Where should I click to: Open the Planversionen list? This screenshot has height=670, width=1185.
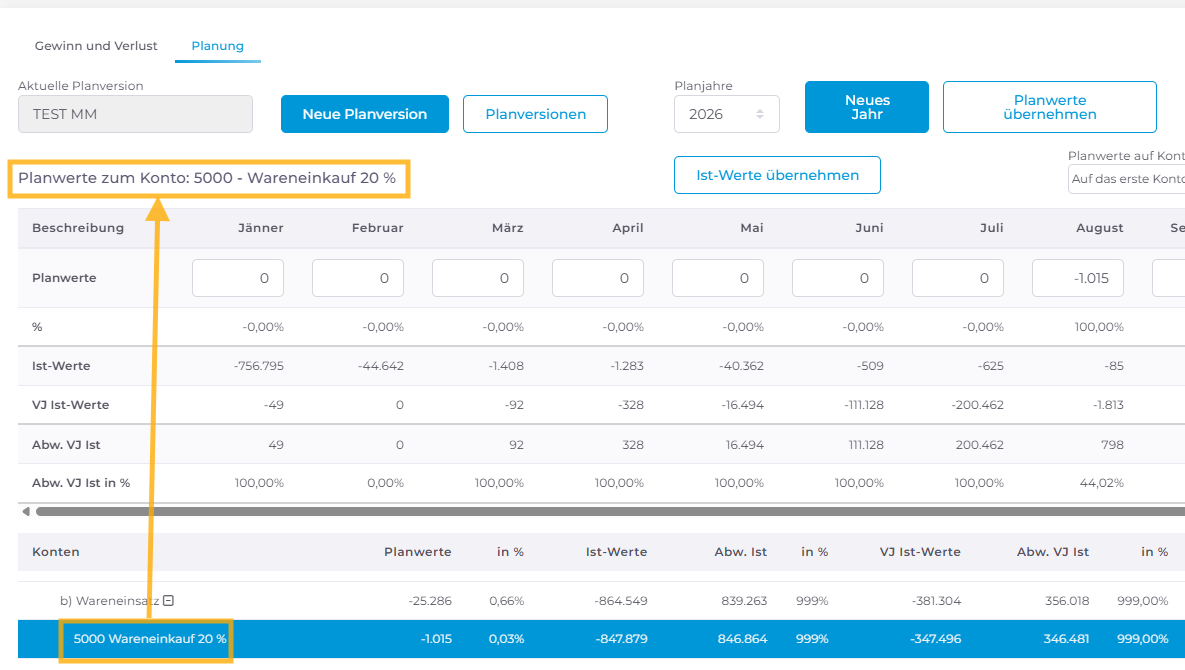click(535, 114)
